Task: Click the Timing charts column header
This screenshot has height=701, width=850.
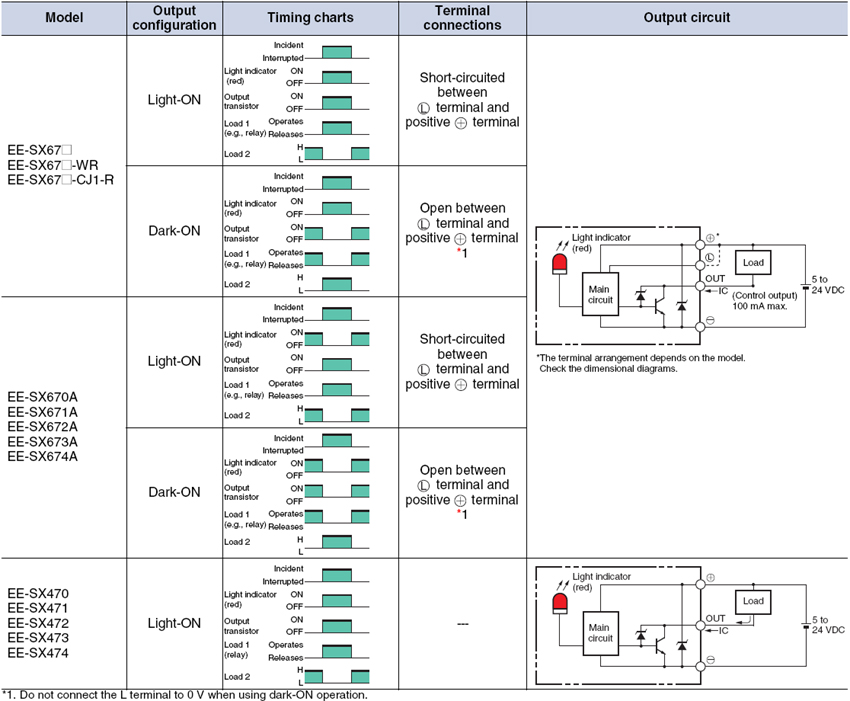Action: click(310, 18)
